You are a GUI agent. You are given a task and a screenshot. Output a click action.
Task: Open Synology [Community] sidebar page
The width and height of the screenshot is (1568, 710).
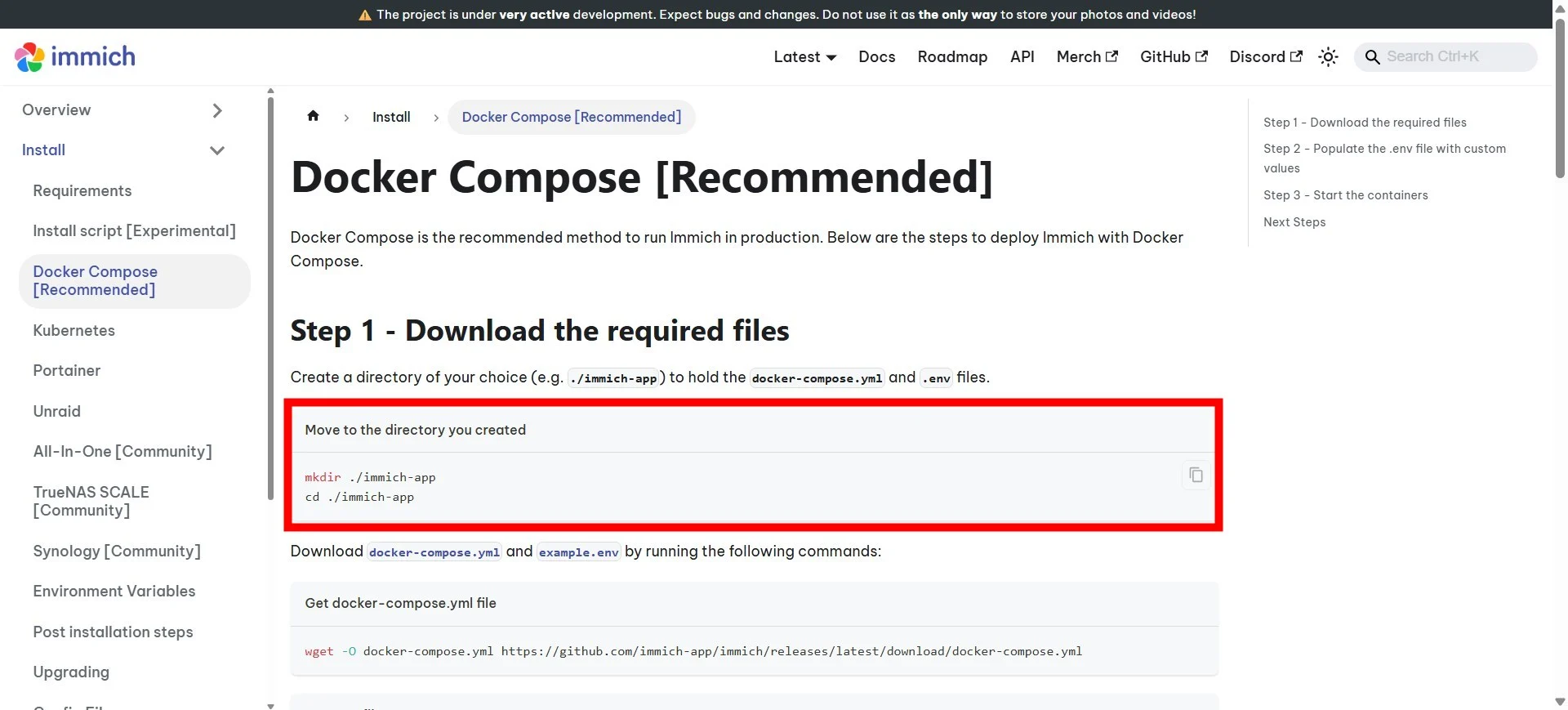(x=117, y=551)
